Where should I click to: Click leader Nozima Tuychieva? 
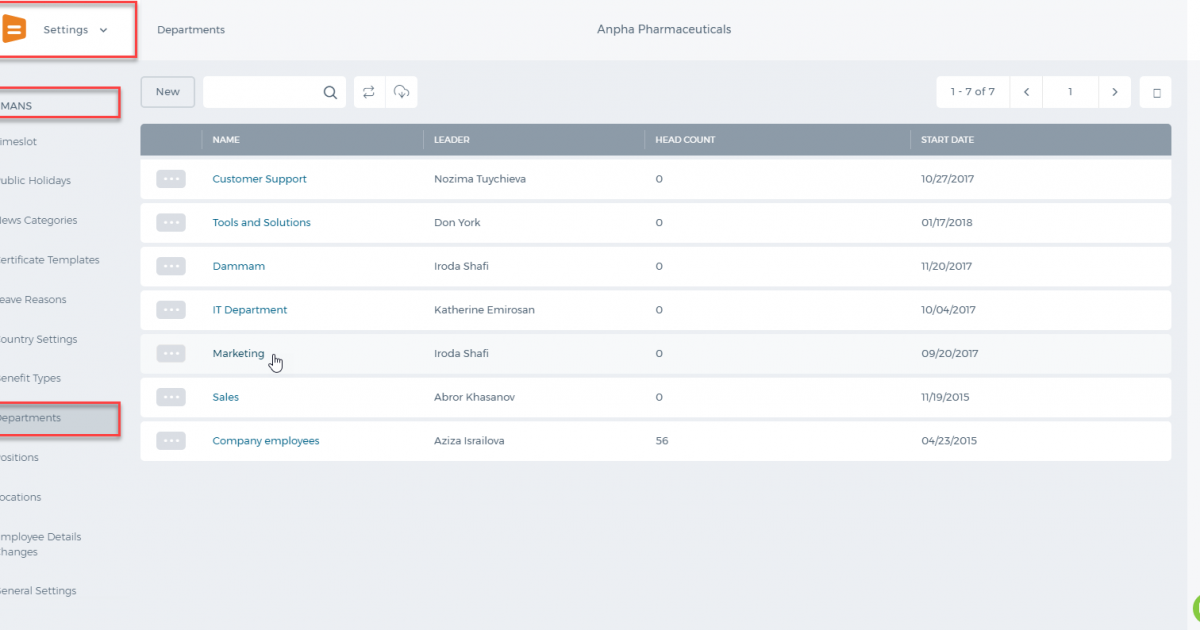[480, 179]
